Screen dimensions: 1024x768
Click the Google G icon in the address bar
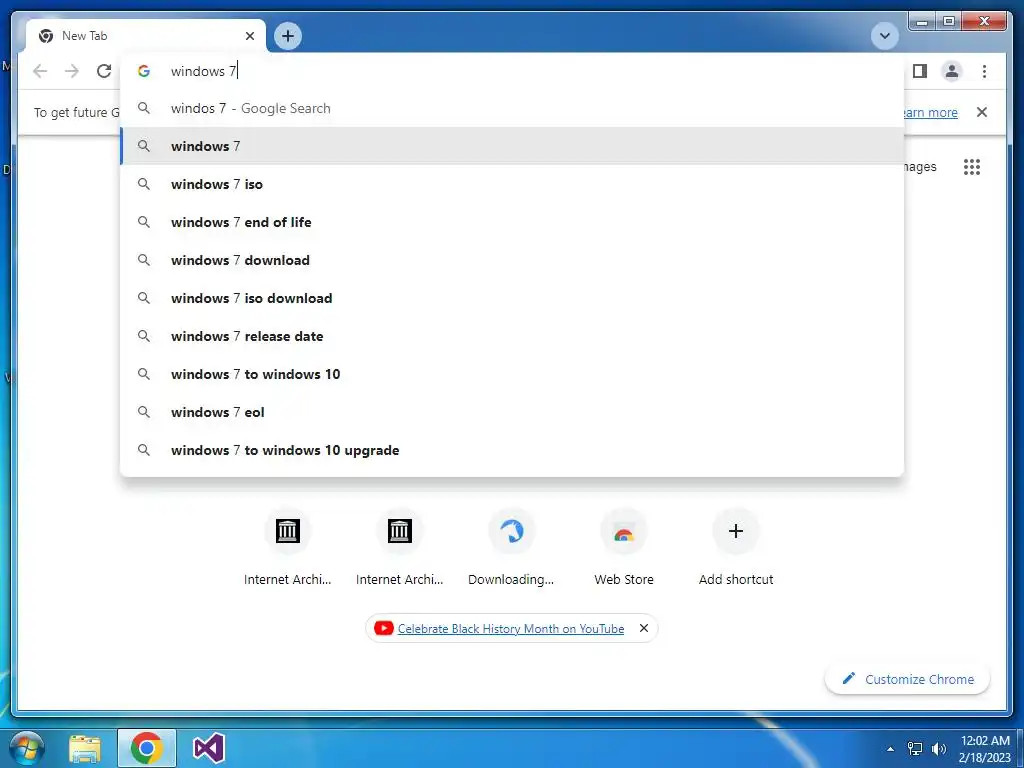[x=144, y=71]
